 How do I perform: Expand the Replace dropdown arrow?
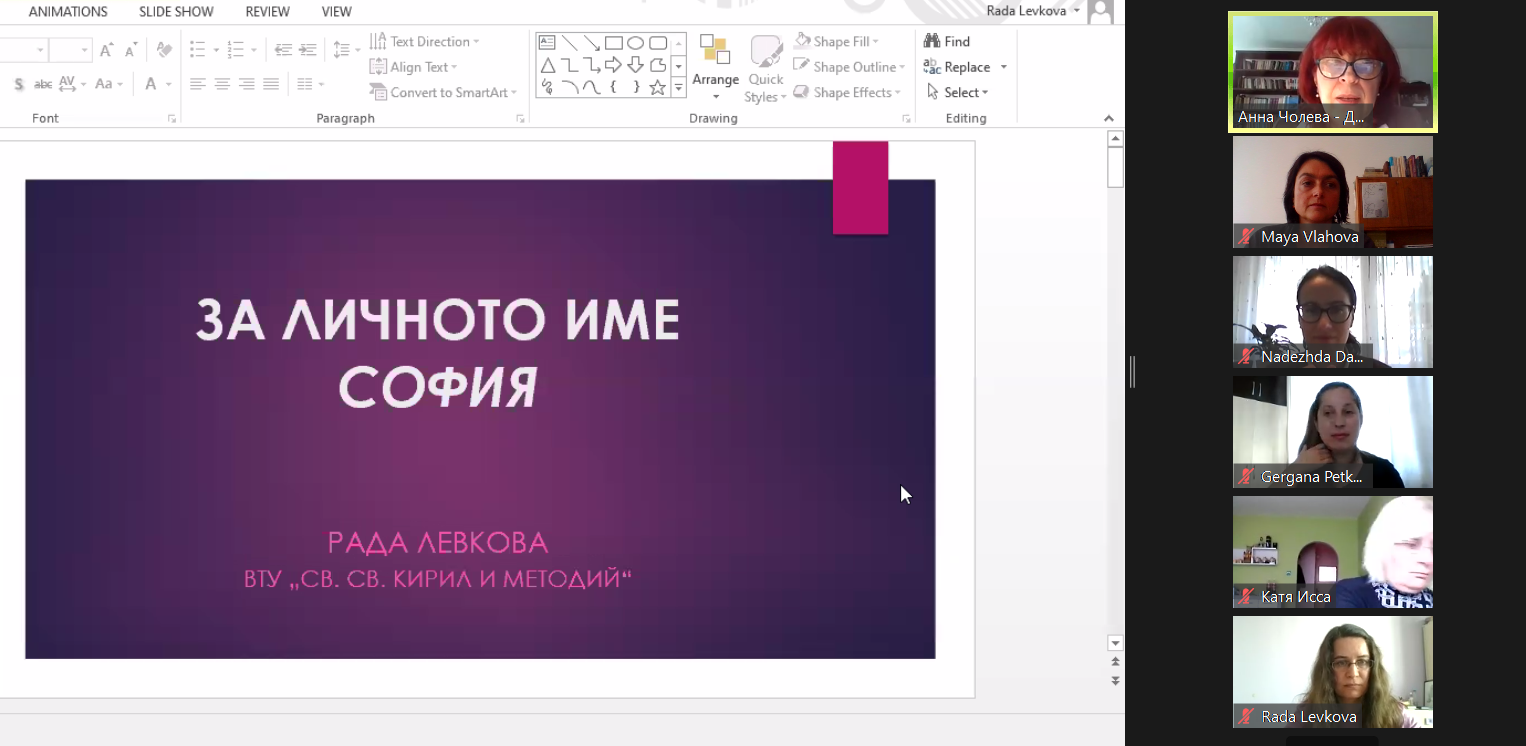click(1003, 67)
